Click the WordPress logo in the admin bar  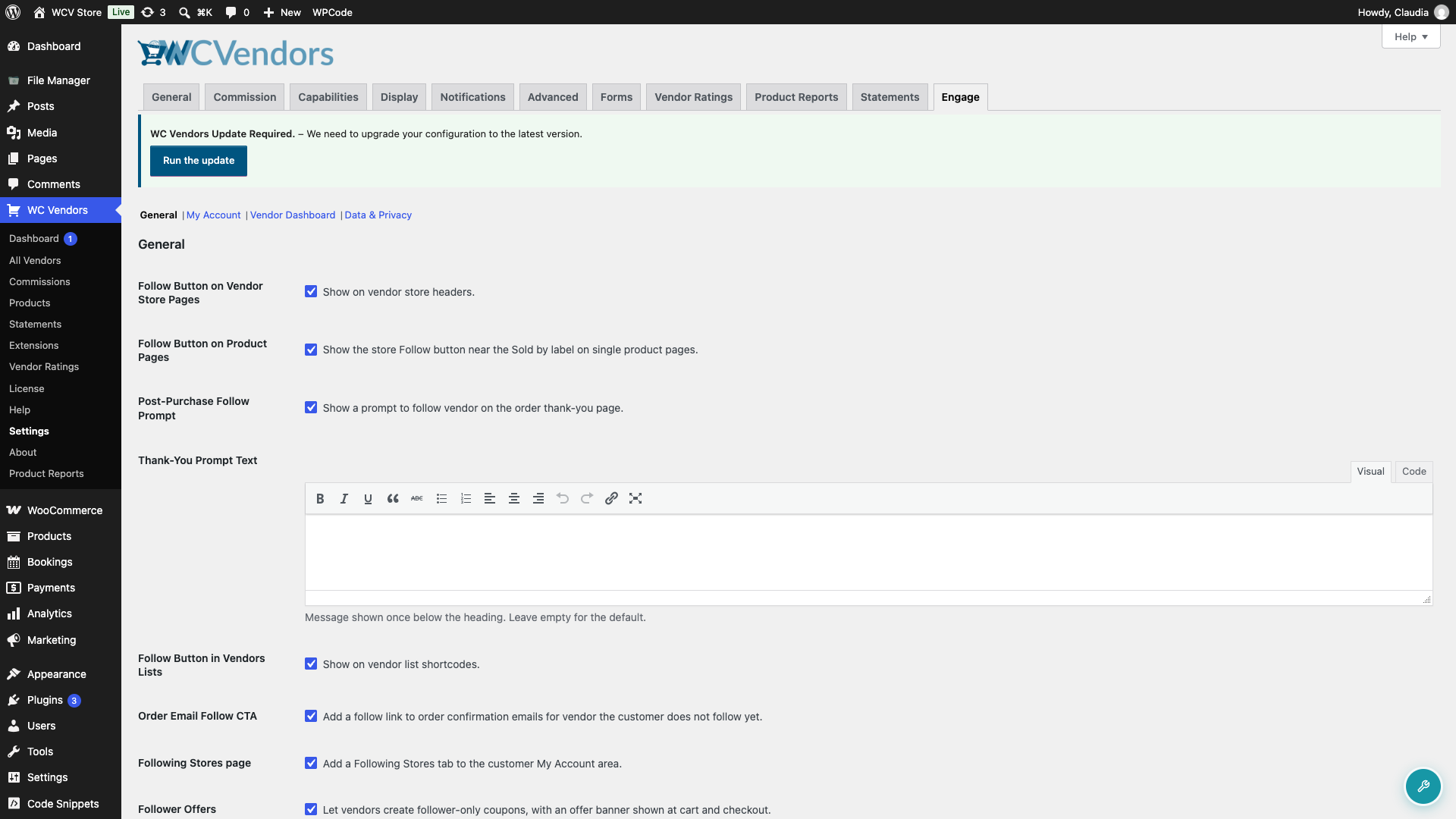13,12
